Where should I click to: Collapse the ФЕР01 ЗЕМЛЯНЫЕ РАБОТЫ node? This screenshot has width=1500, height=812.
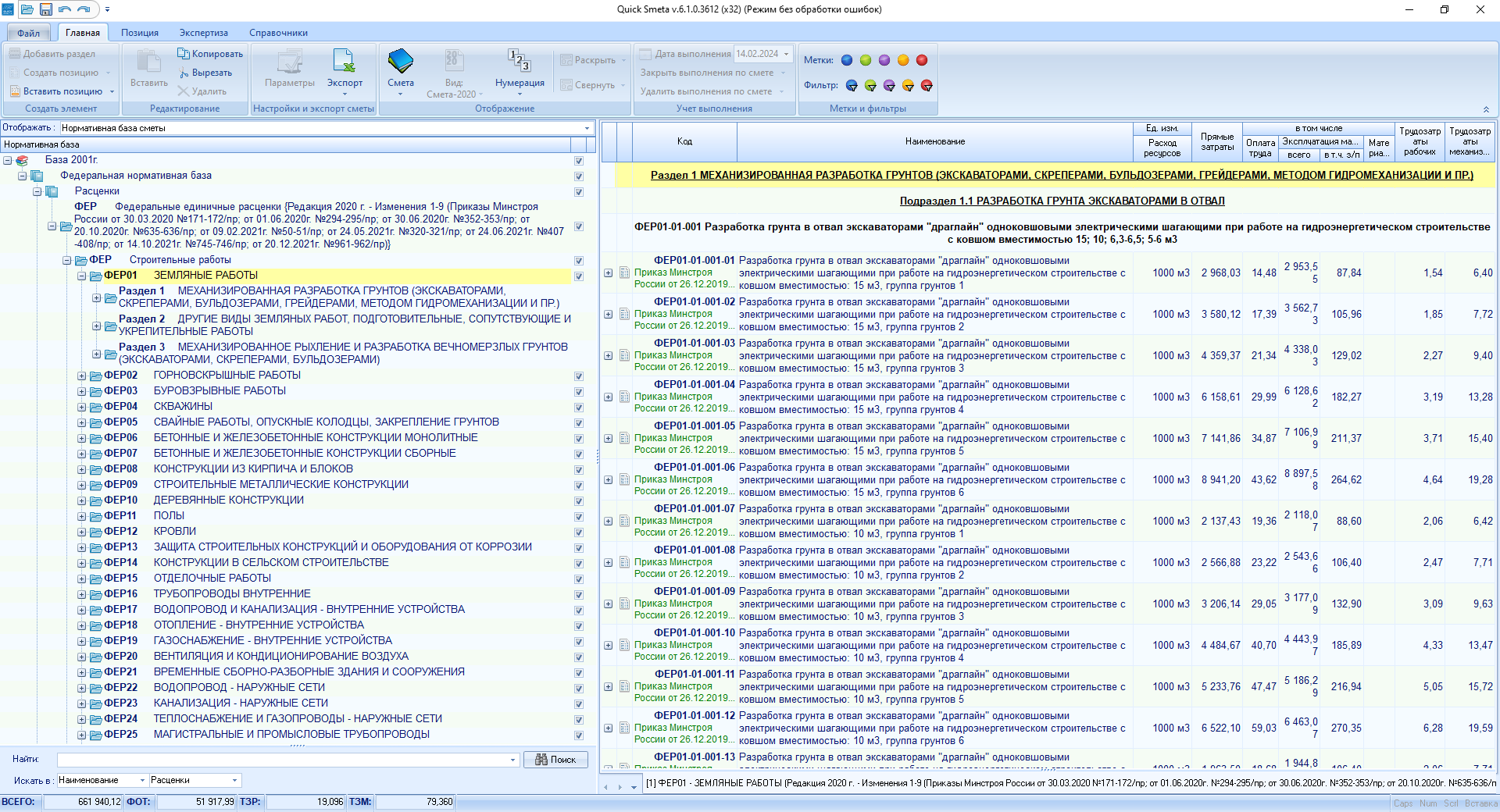pos(81,276)
